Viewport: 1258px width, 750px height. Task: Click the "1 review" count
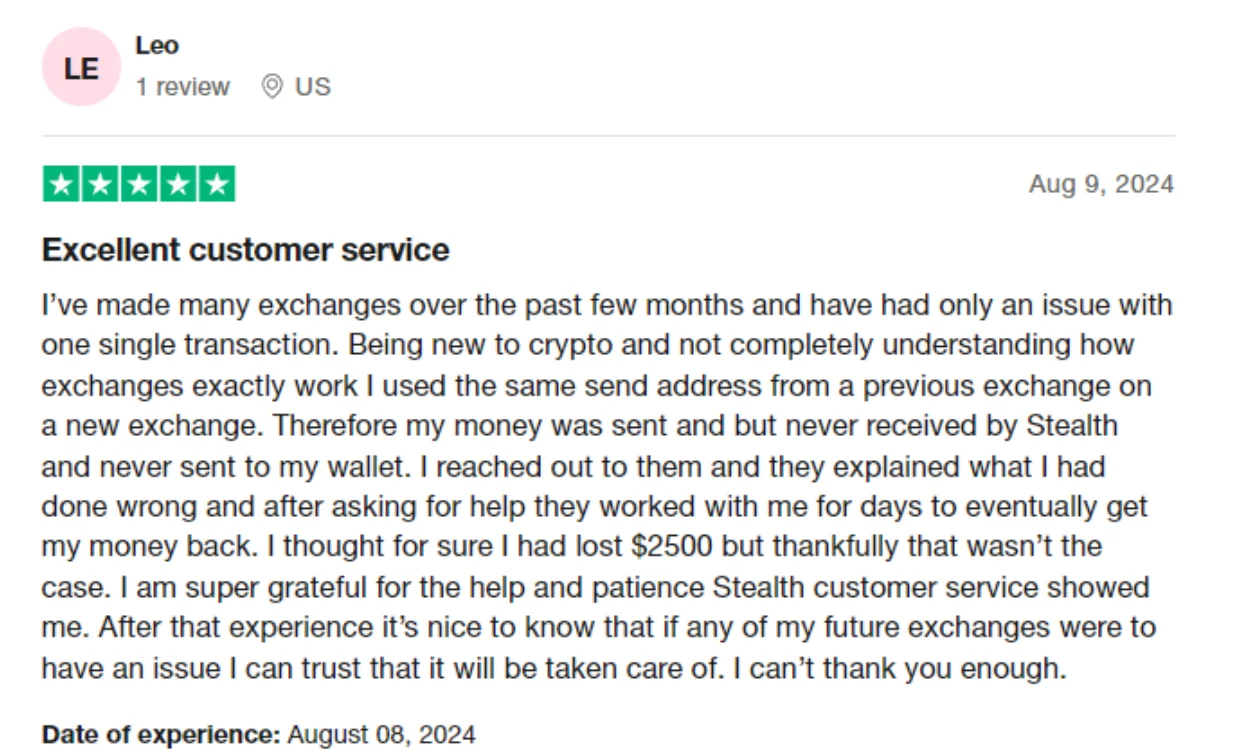click(183, 88)
